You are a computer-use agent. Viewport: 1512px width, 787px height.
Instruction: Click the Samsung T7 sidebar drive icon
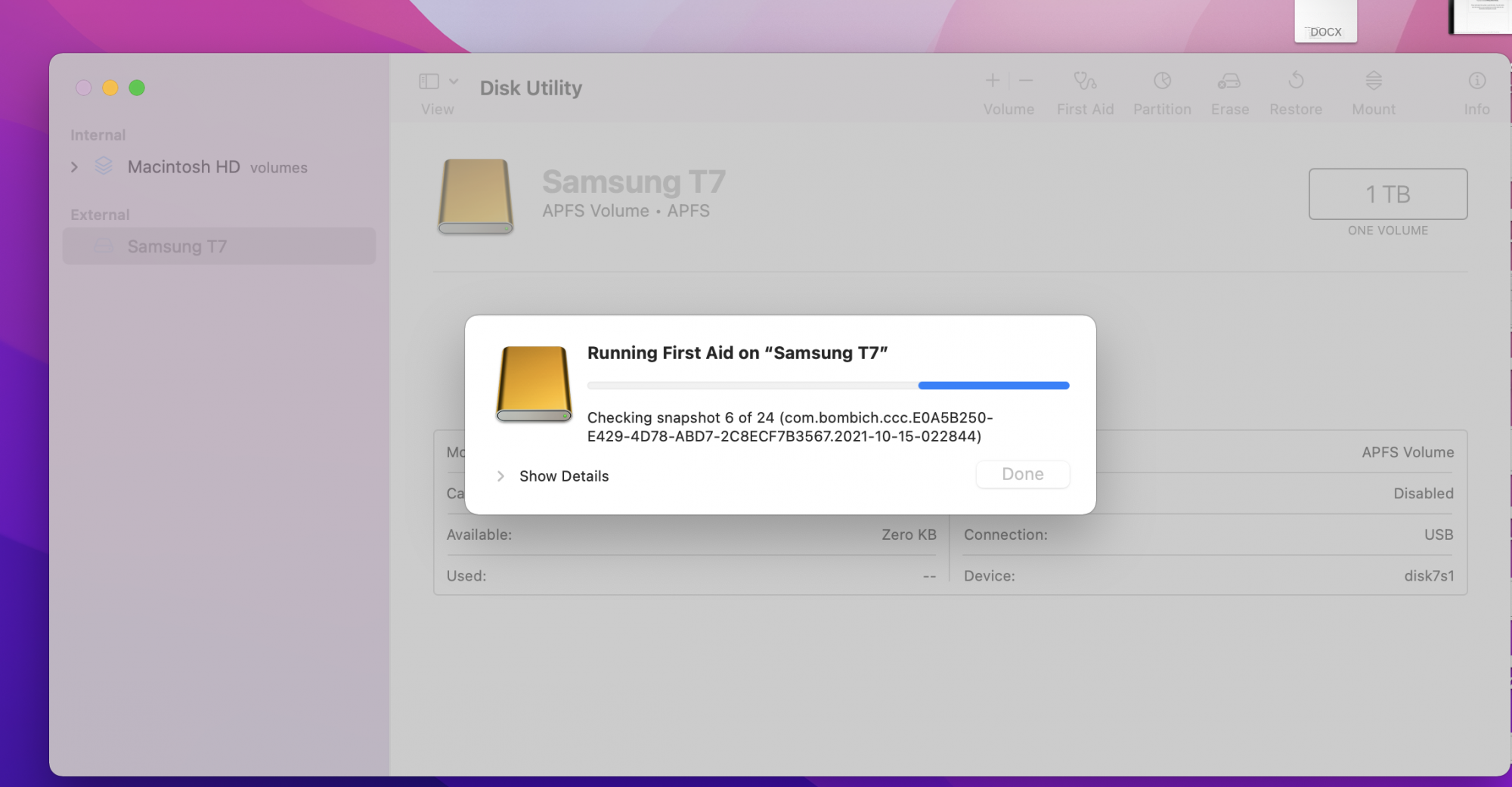pyautogui.click(x=104, y=246)
